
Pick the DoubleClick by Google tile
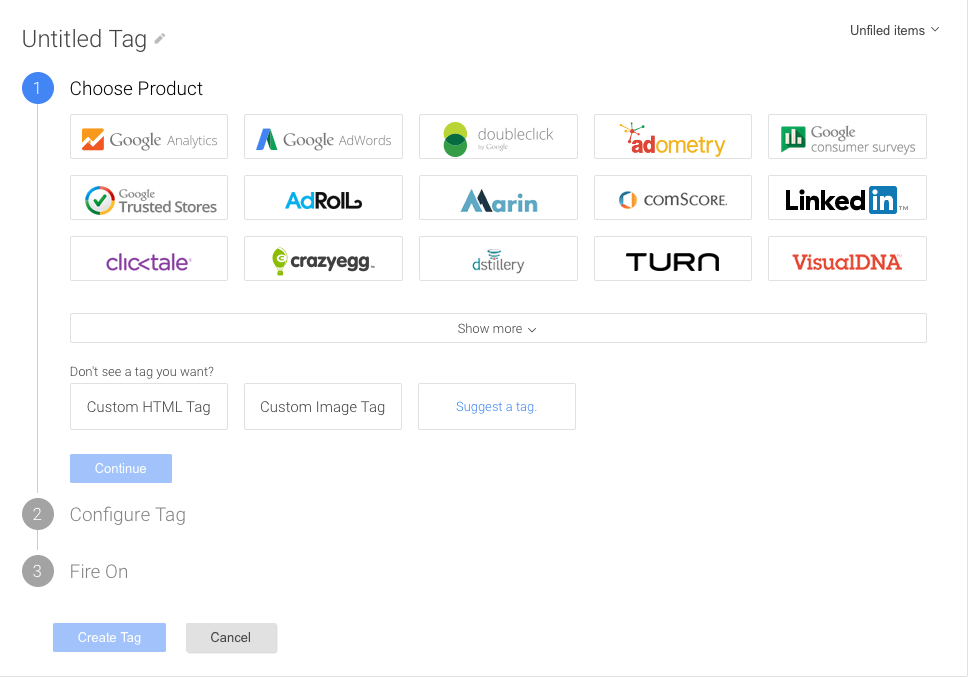pos(498,136)
